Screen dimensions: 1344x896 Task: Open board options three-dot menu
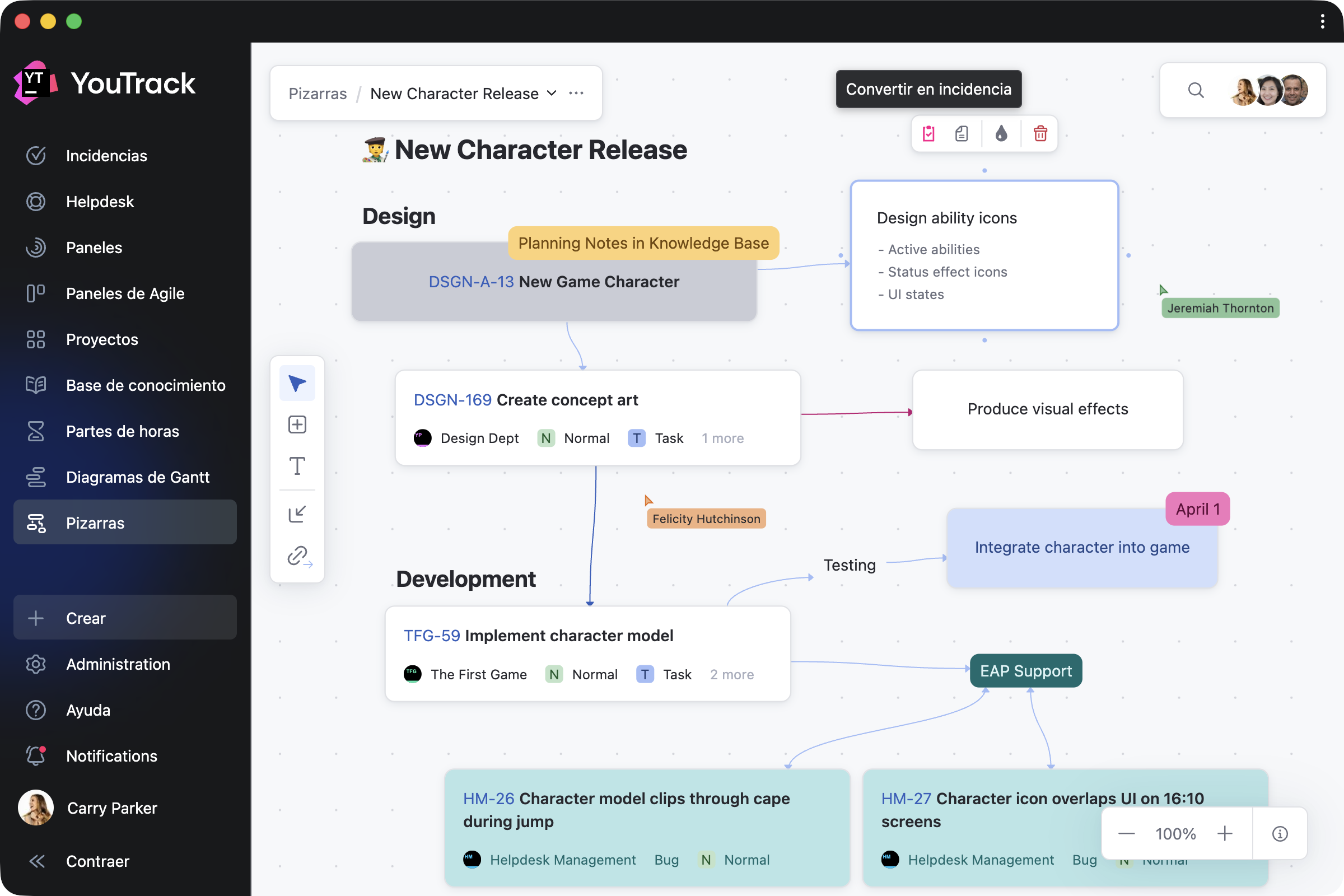(576, 93)
